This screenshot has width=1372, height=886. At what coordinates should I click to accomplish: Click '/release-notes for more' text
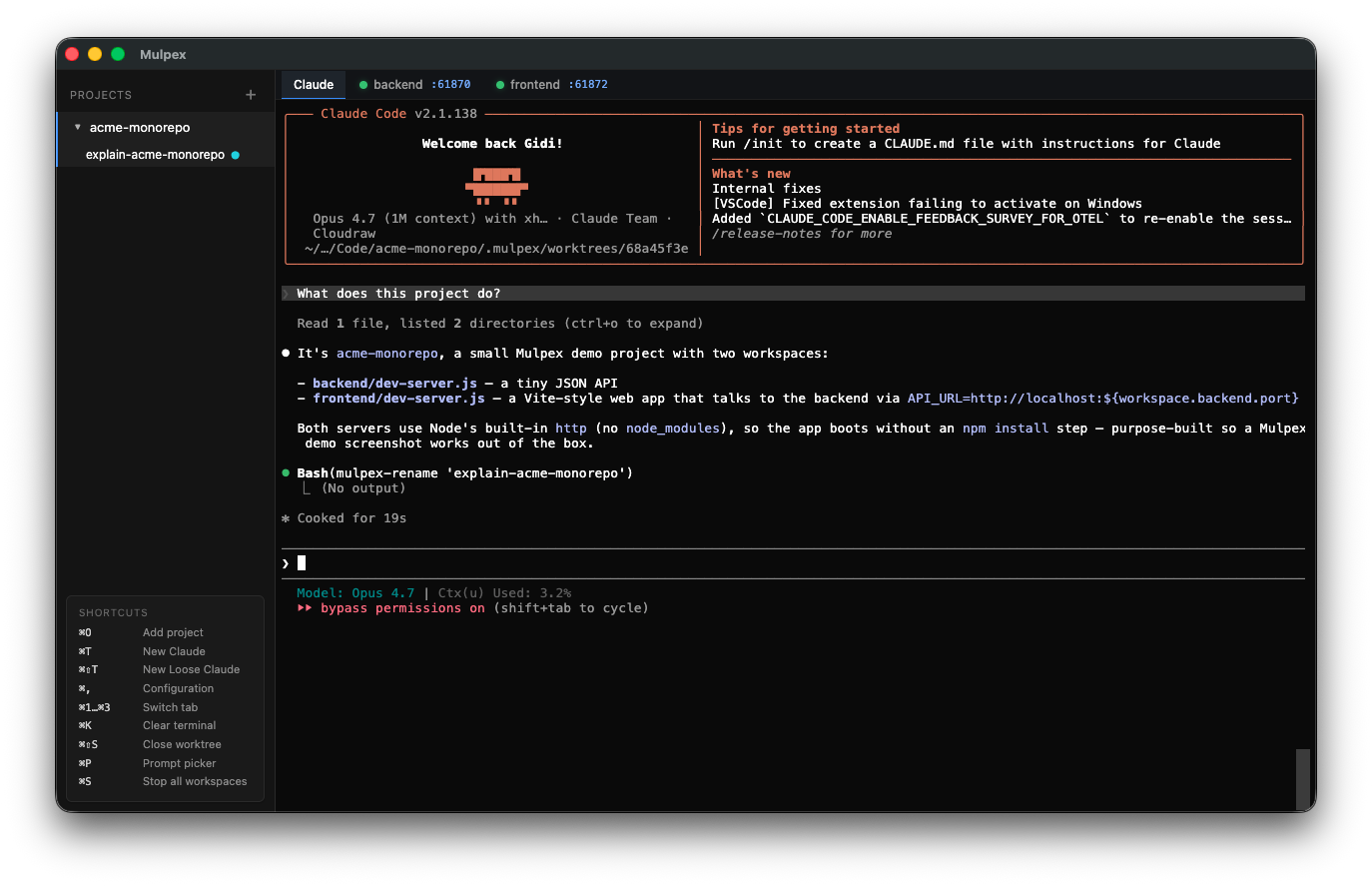pos(802,234)
